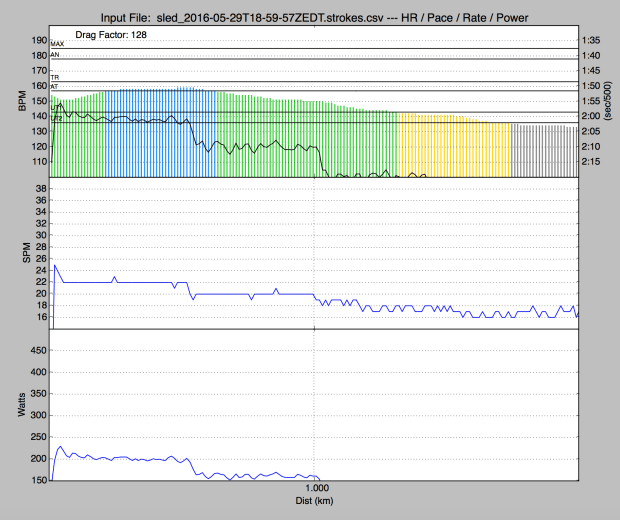Select the AN zone label
Screen dimensions: 620x520
(55, 55)
